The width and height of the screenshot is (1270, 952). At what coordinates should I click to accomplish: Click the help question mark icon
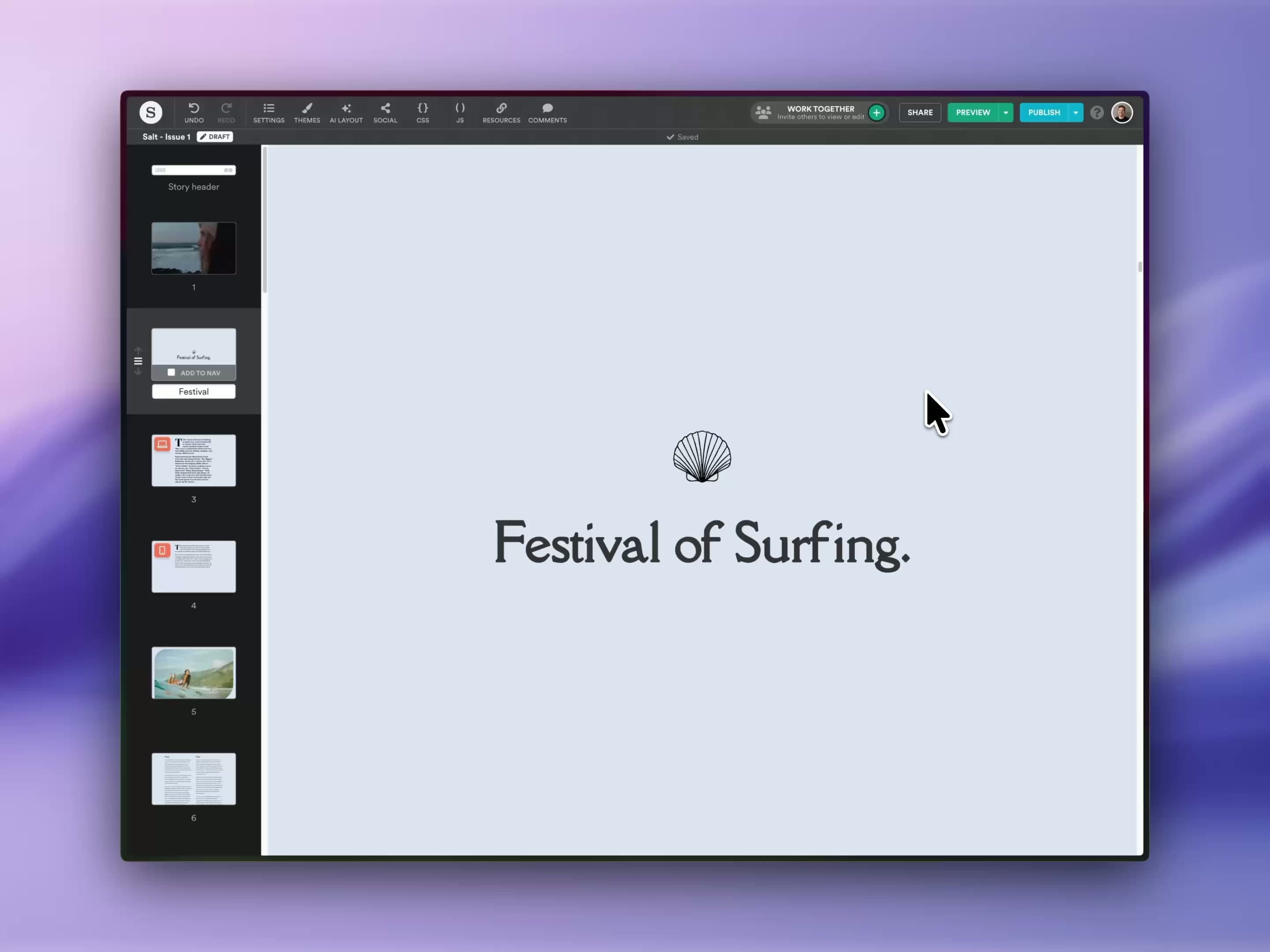1097,112
